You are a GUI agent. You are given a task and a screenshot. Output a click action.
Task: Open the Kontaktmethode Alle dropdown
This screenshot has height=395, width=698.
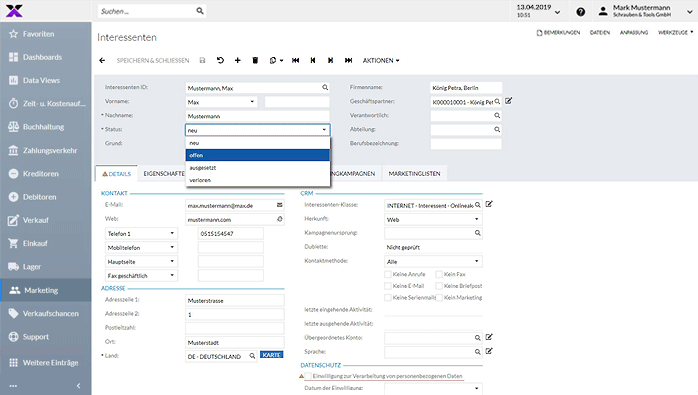click(x=476, y=261)
